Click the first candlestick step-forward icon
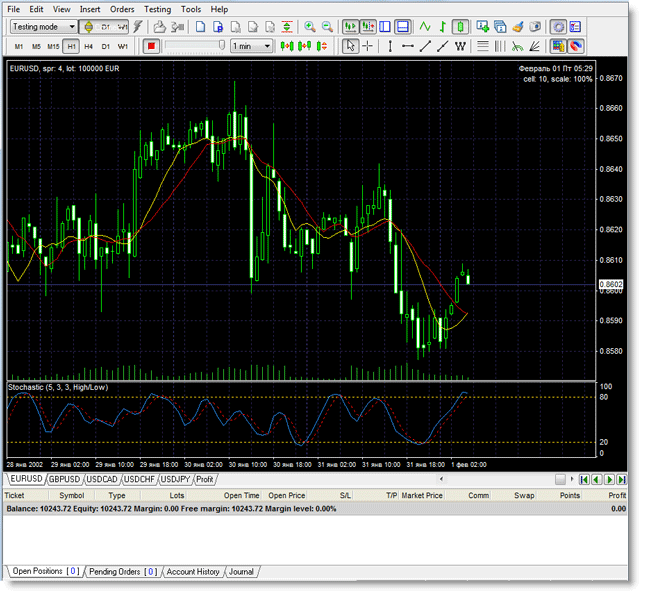 coord(287,46)
